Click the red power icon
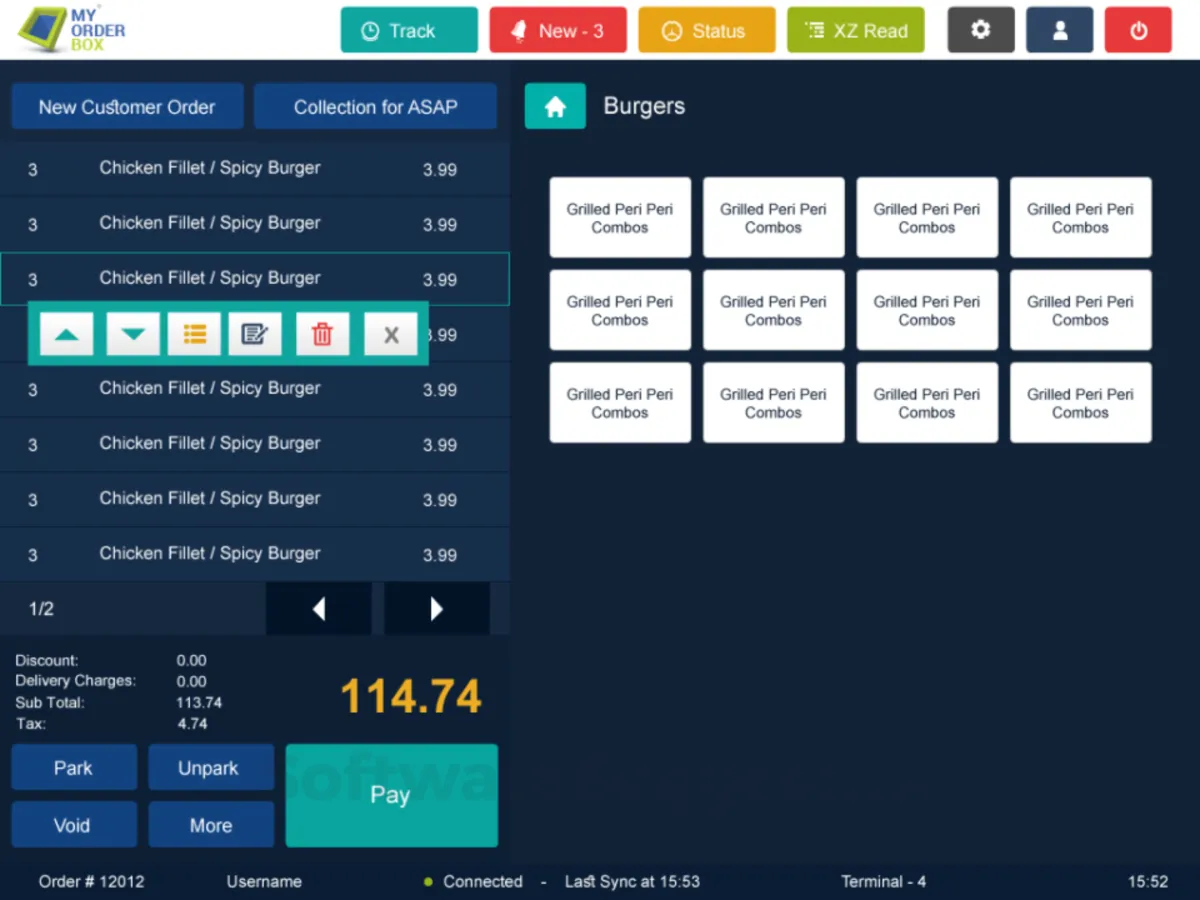Image resolution: width=1200 pixels, height=900 pixels. [x=1138, y=30]
